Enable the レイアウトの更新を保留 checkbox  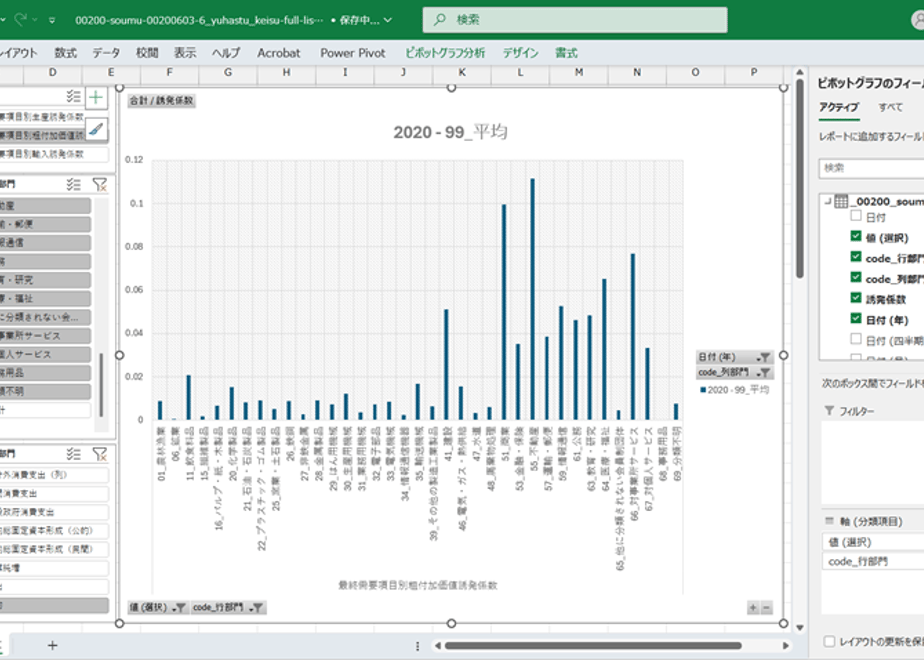829,641
